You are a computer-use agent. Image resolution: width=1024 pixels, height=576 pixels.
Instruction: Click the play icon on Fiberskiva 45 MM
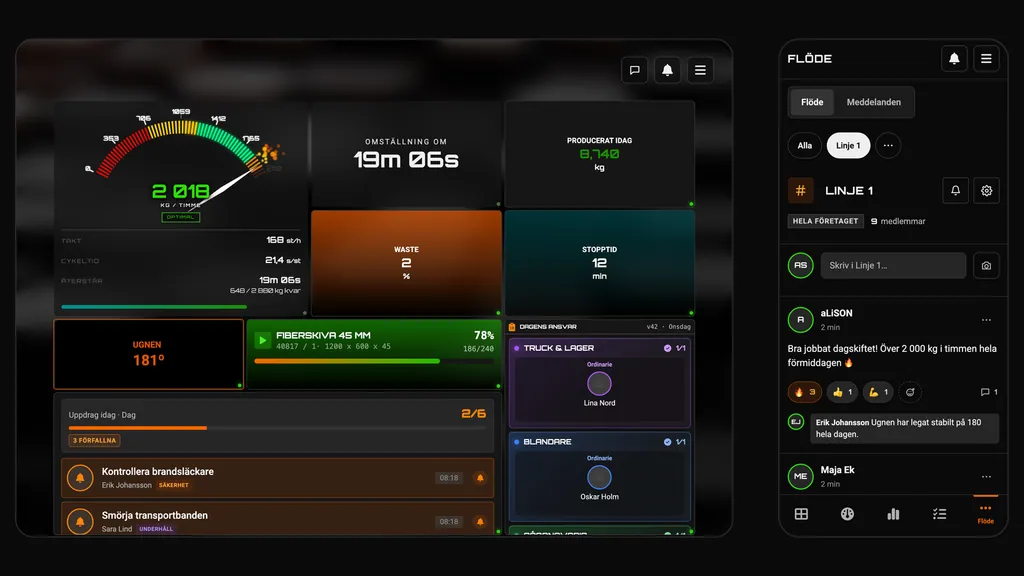(262, 340)
